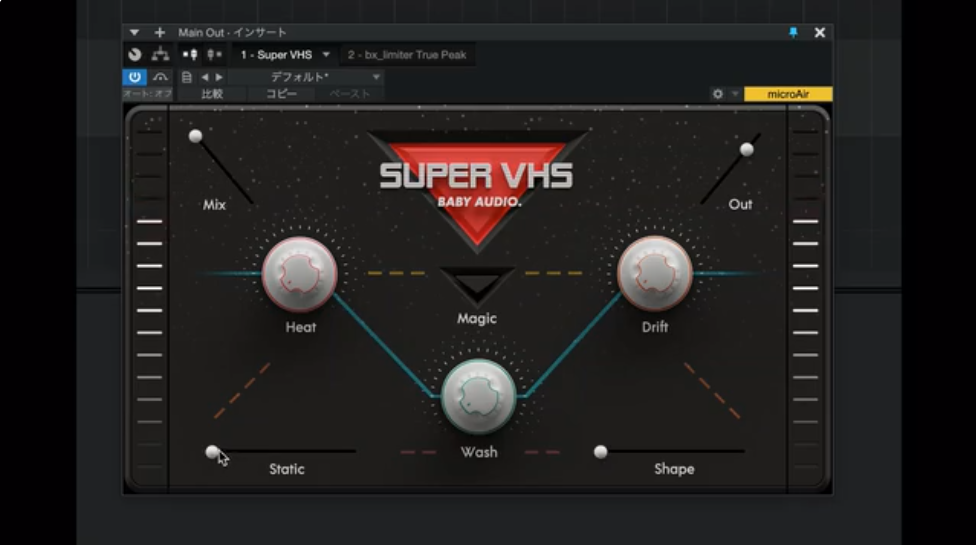Click the Shape slider handle
This screenshot has width=976, height=545.
tap(601, 452)
